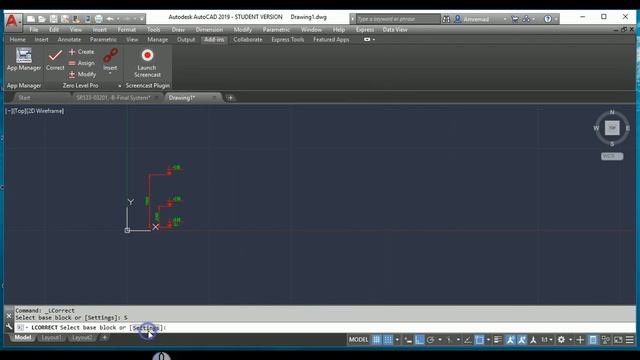
Task: Open the WCS coordinate system dropdown
Action: tap(612, 156)
